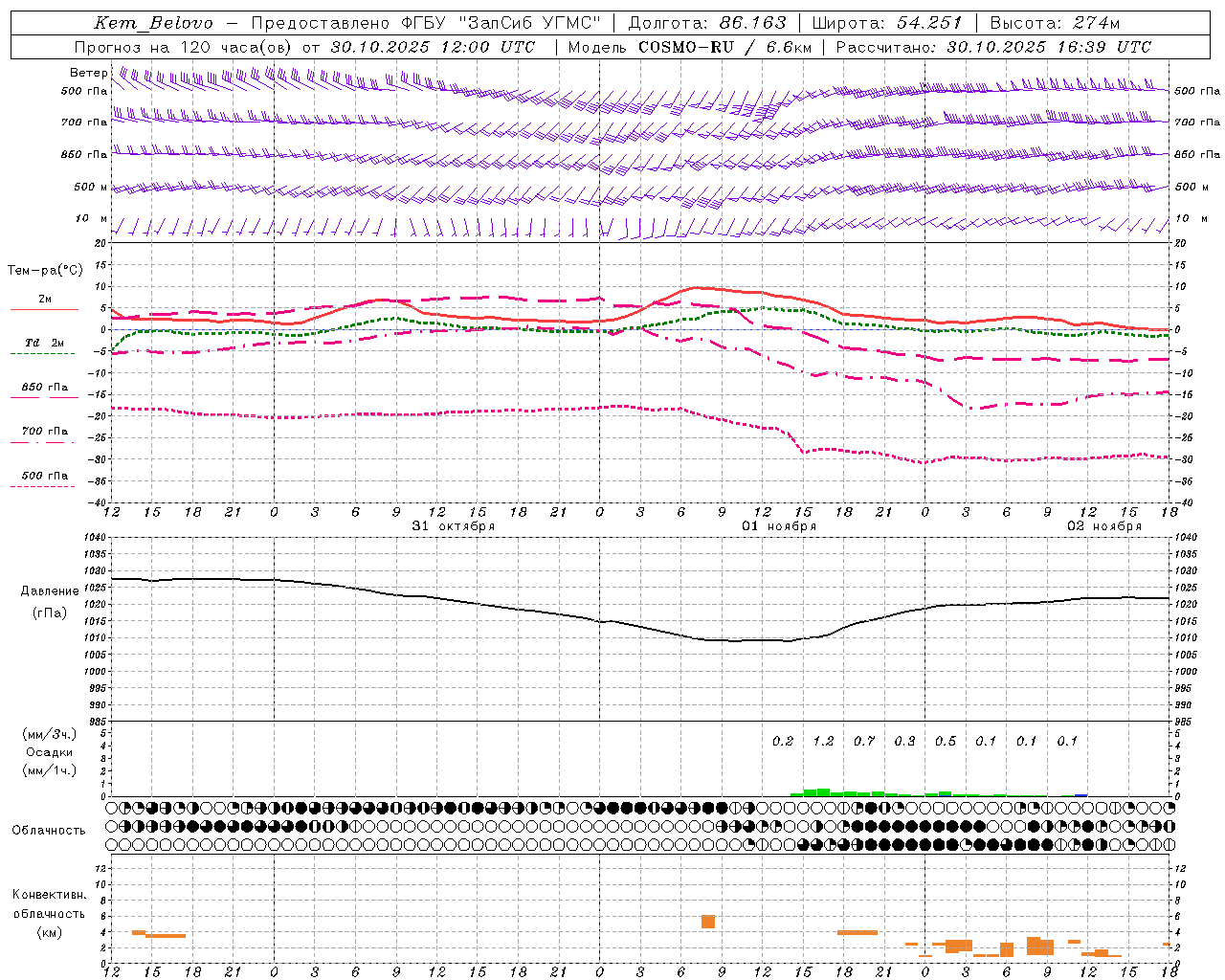Click the tallest green precipitation bar

pyautogui.click(x=823, y=792)
